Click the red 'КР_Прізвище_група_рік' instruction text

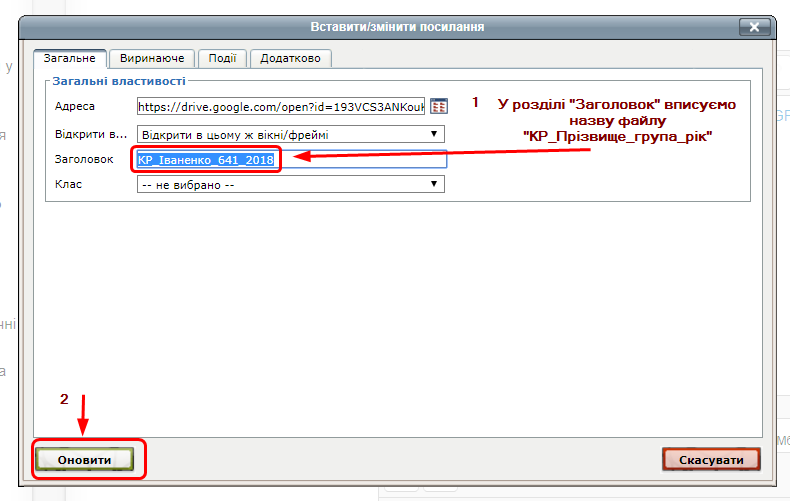point(615,136)
